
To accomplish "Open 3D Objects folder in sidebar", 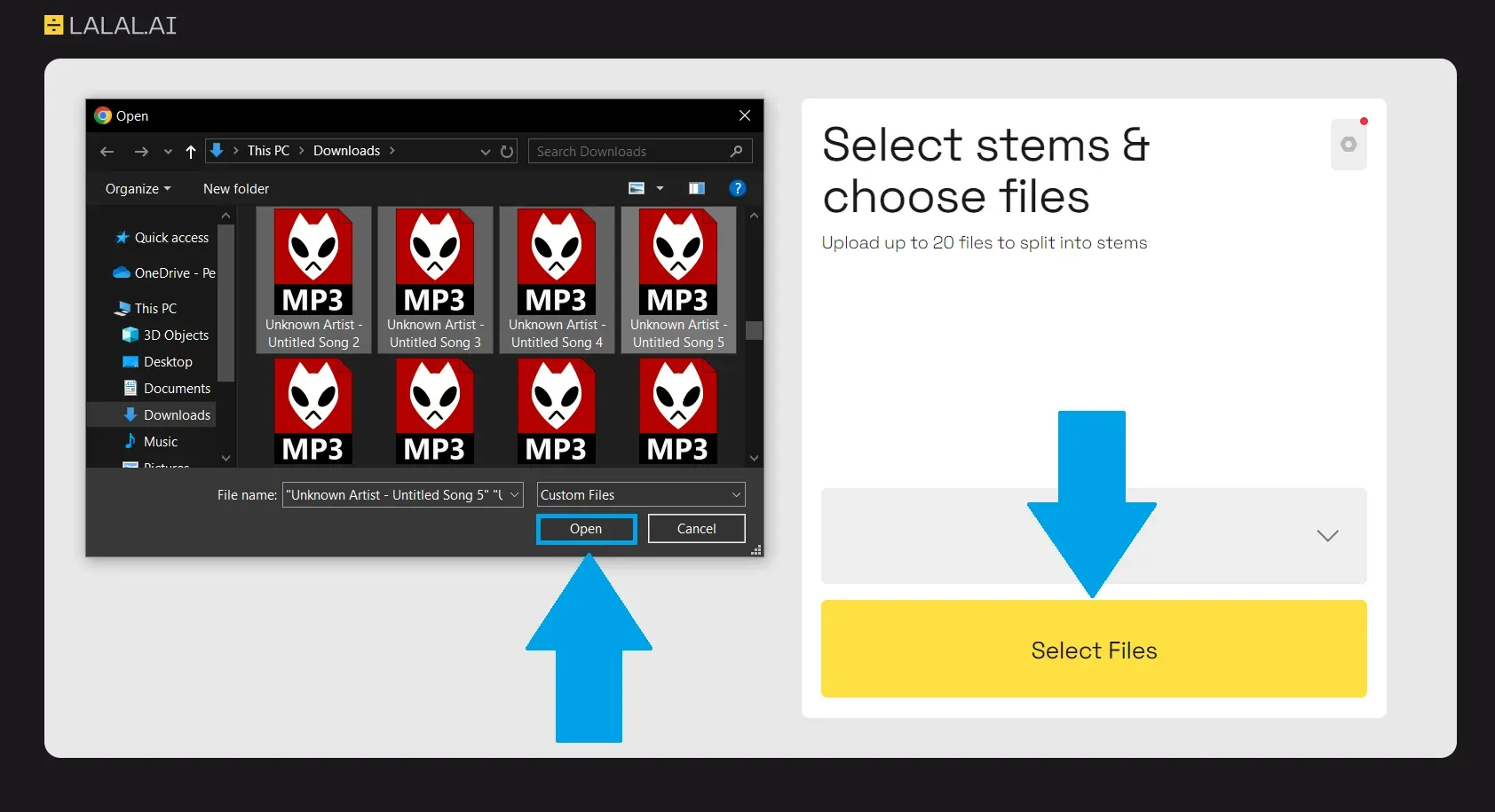I will 166,335.
